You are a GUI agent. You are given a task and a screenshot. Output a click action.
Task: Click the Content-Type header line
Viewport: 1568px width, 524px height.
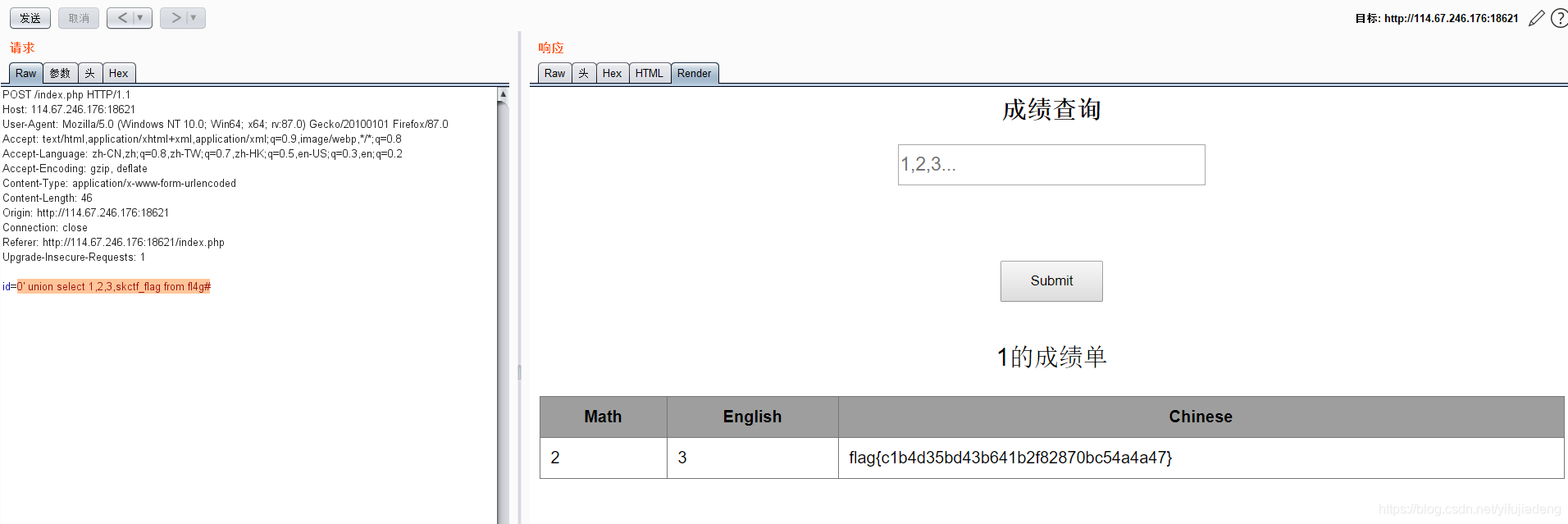point(119,183)
